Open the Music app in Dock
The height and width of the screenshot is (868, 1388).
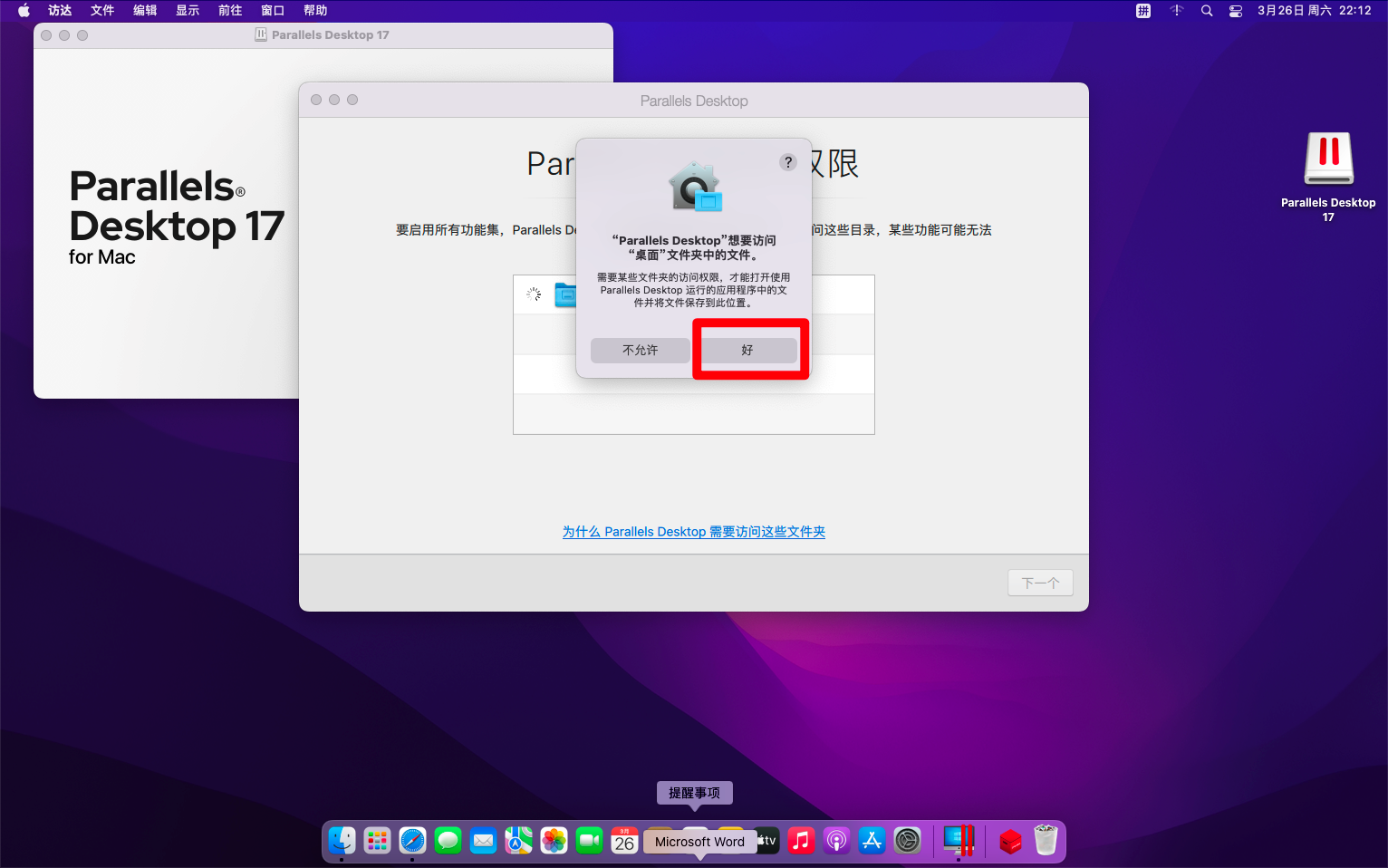coord(801,841)
